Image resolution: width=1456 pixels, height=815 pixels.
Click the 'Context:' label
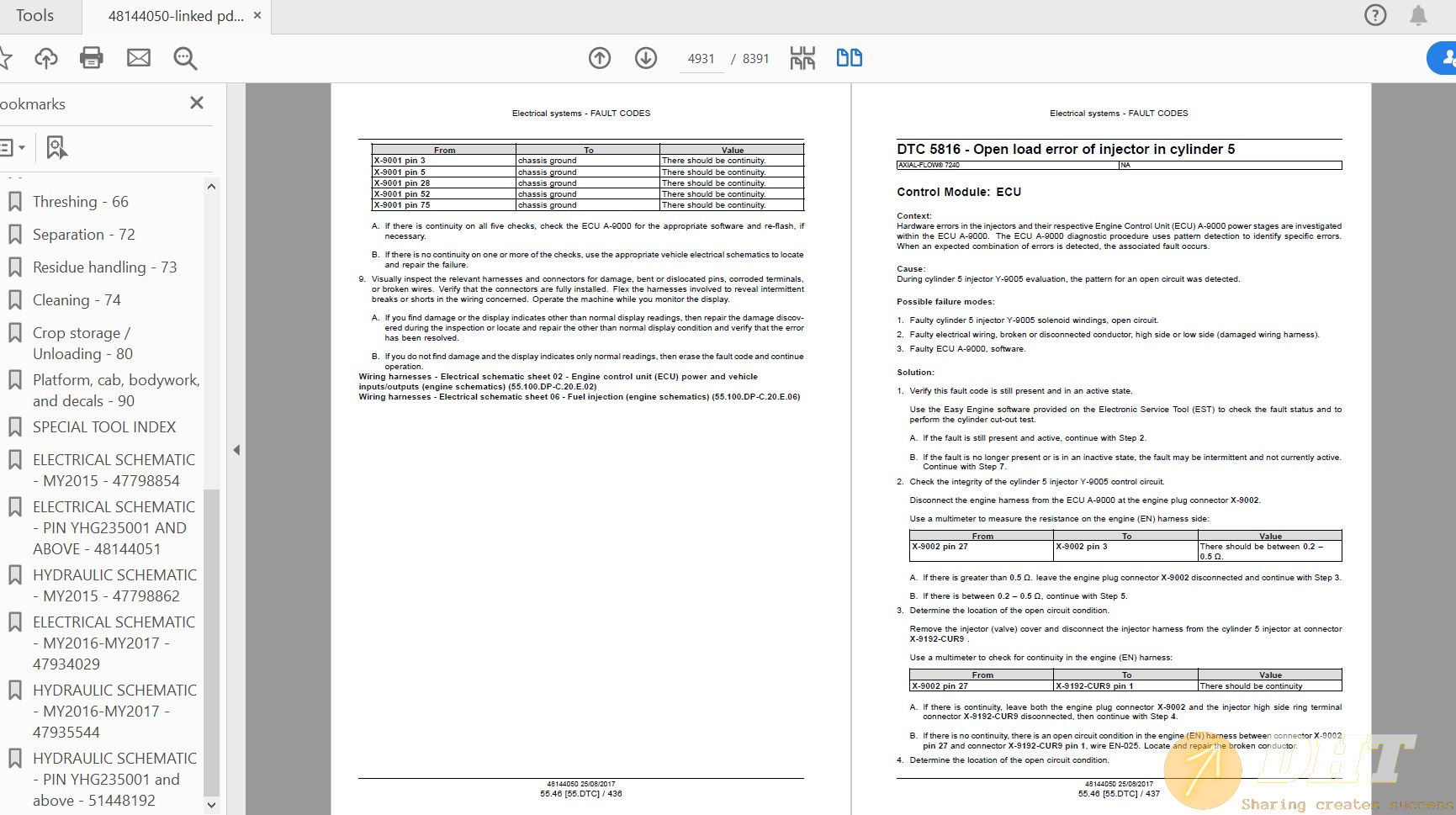(914, 216)
